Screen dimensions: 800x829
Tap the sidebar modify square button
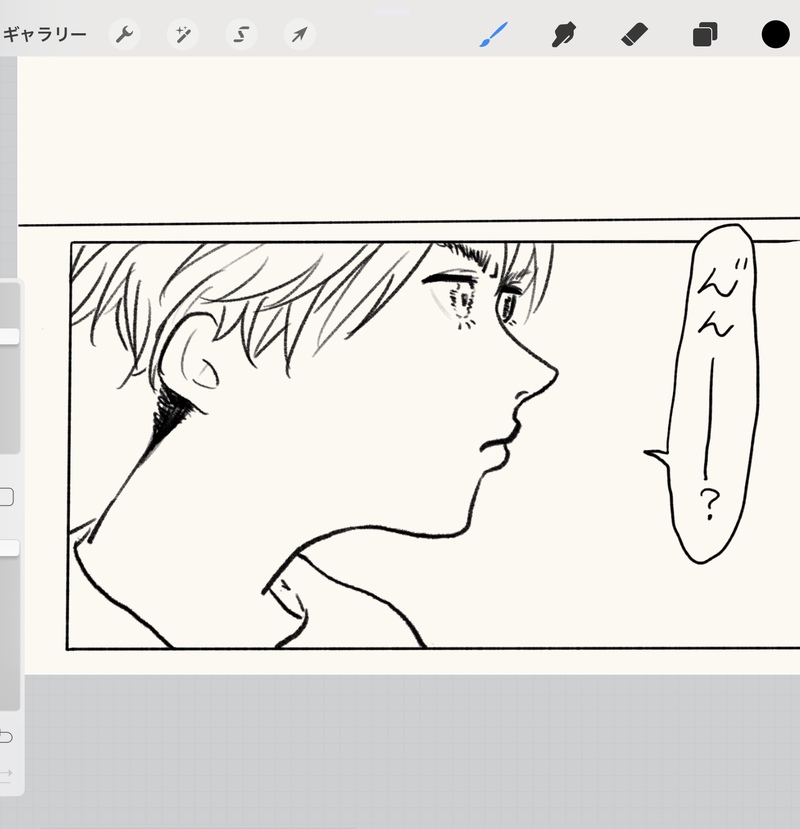pos(6,497)
